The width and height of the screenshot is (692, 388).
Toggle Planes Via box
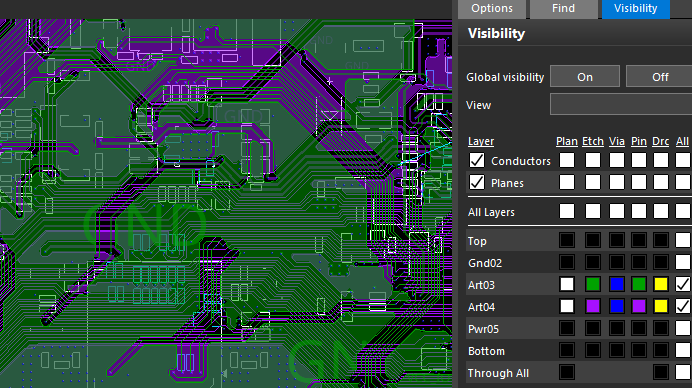(617, 182)
